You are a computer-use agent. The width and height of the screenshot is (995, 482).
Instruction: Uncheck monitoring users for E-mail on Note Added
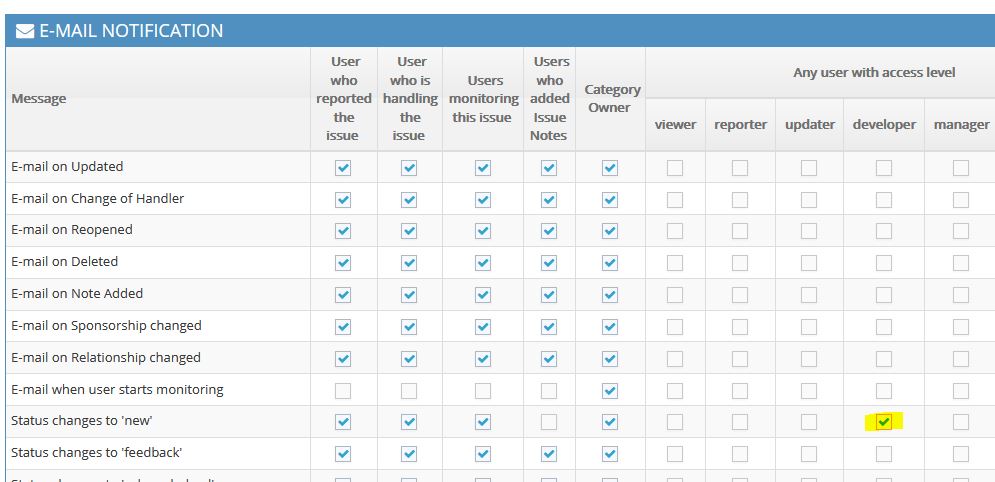483,295
